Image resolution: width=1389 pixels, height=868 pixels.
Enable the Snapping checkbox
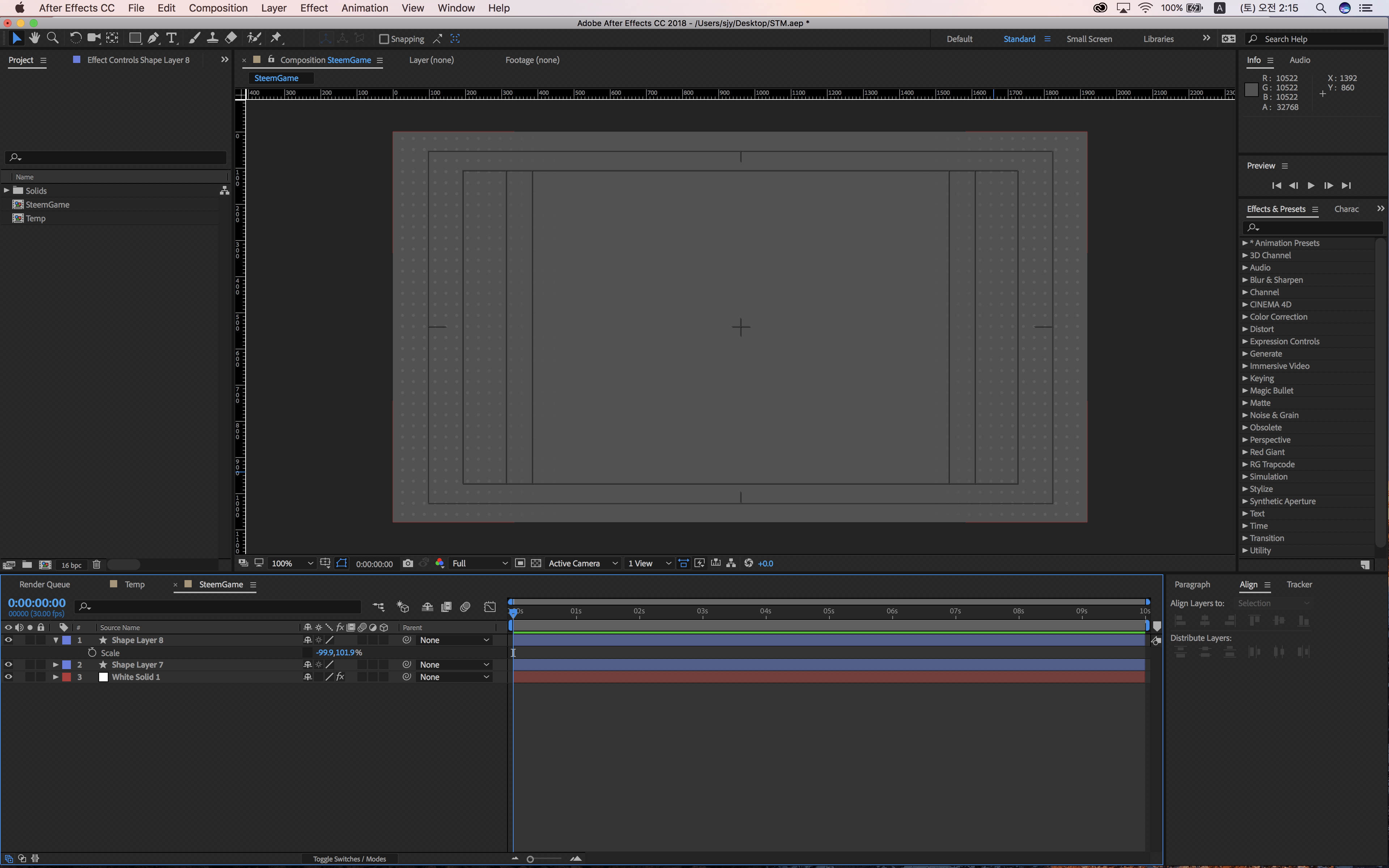384,39
